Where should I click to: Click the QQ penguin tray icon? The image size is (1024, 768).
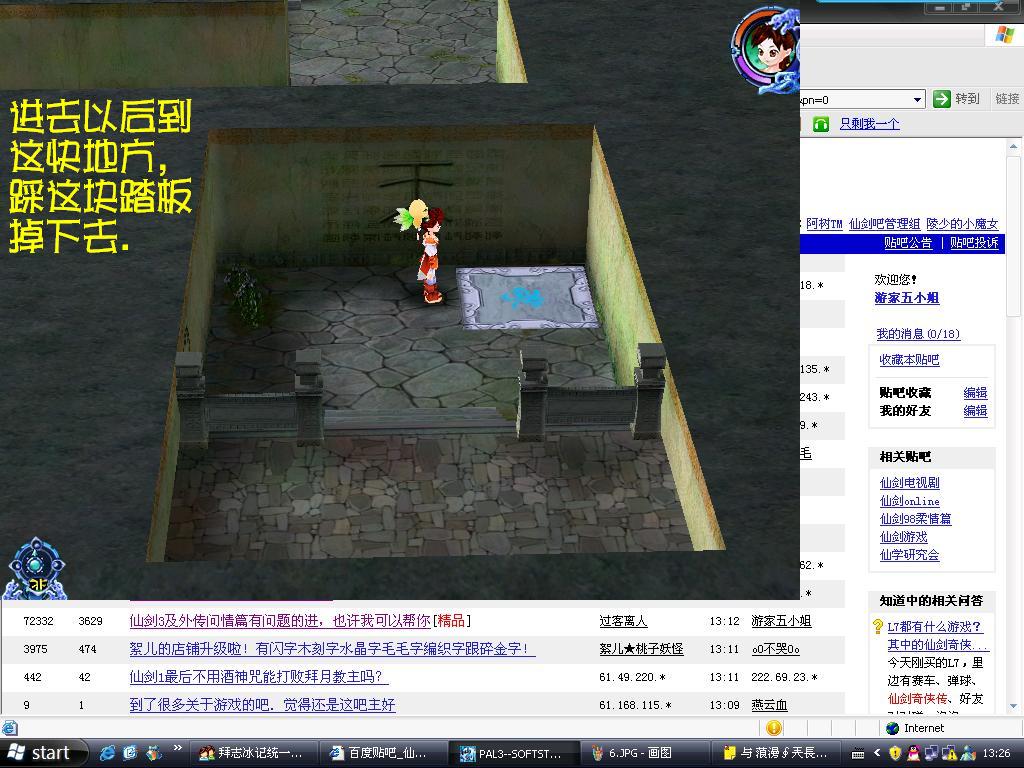coord(913,753)
